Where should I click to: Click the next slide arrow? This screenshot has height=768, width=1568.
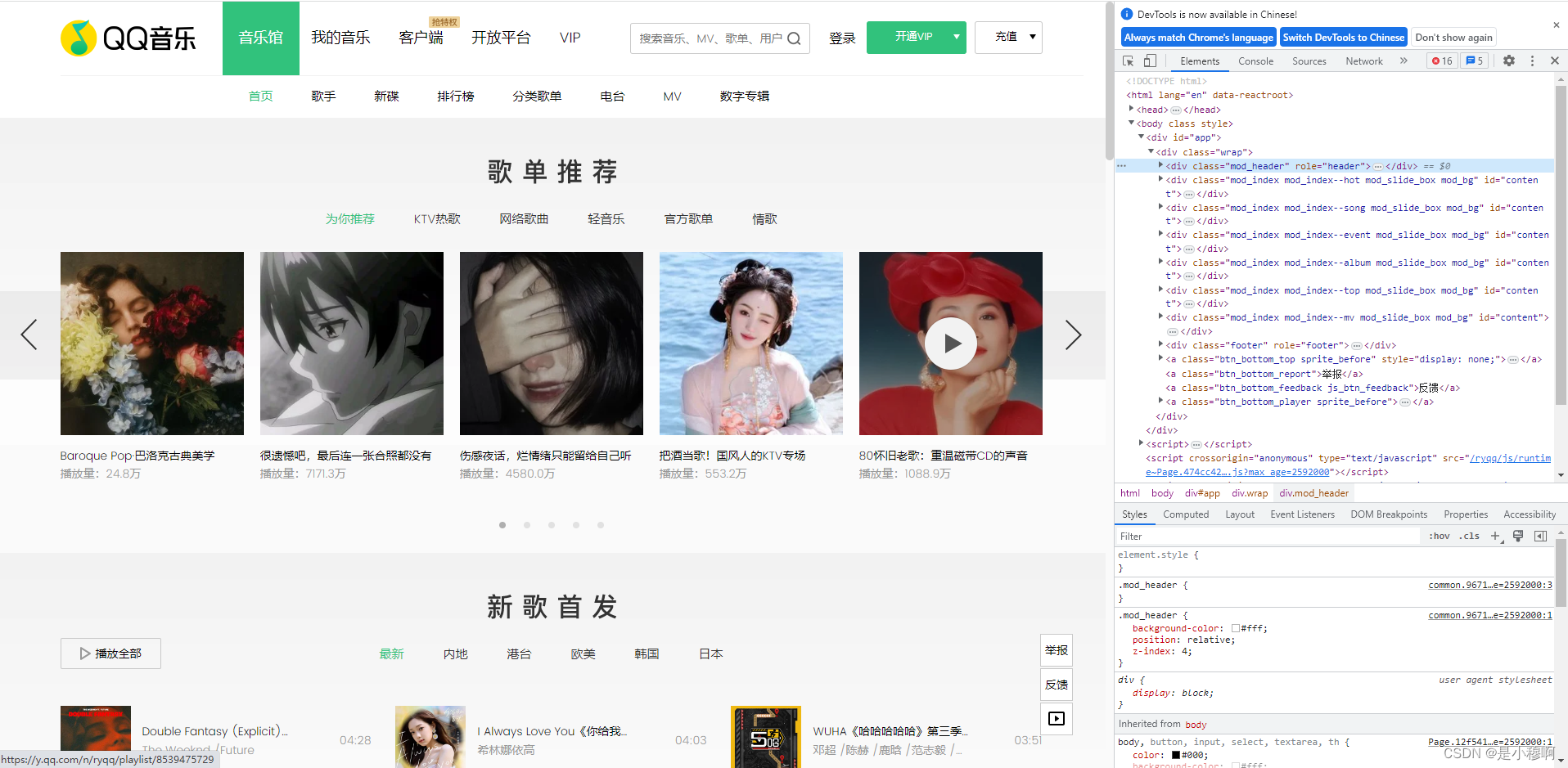pyautogui.click(x=1073, y=335)
